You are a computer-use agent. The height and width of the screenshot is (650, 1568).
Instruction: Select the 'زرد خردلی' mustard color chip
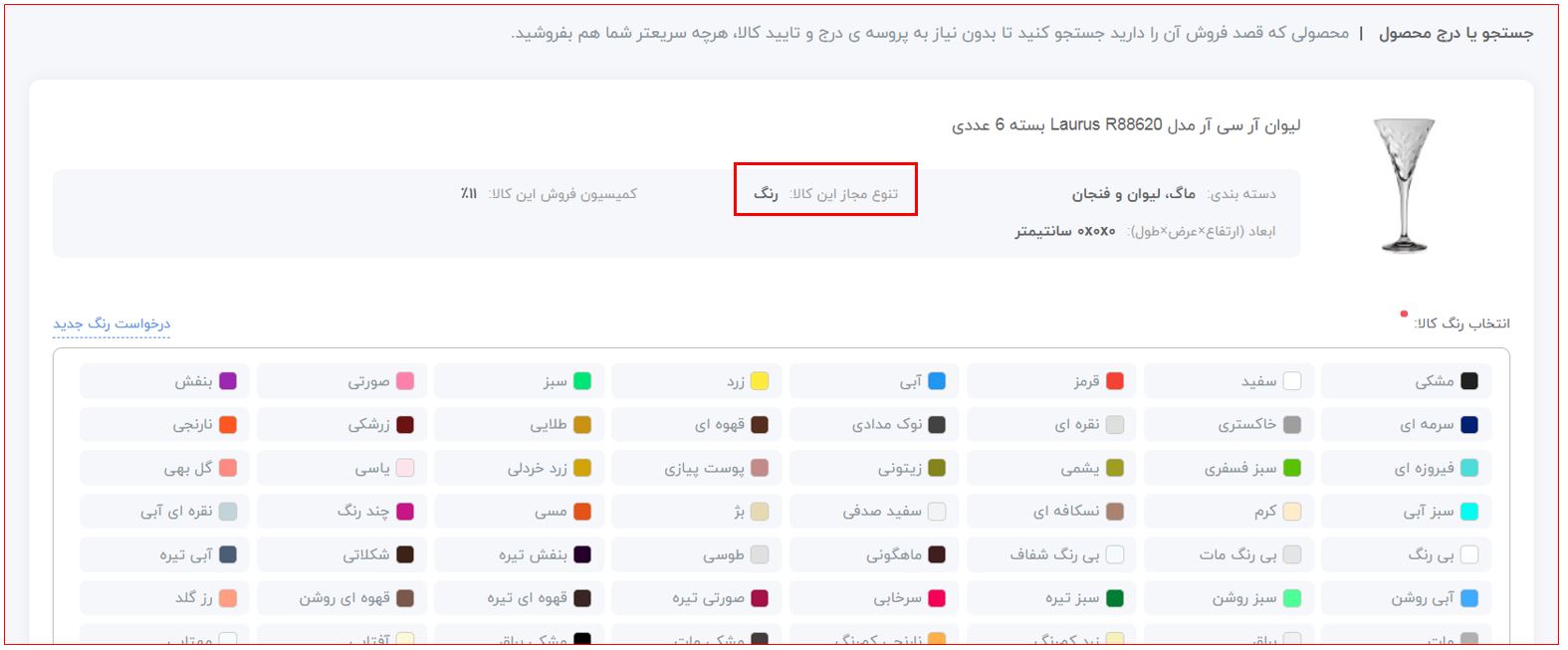(519, 468)
